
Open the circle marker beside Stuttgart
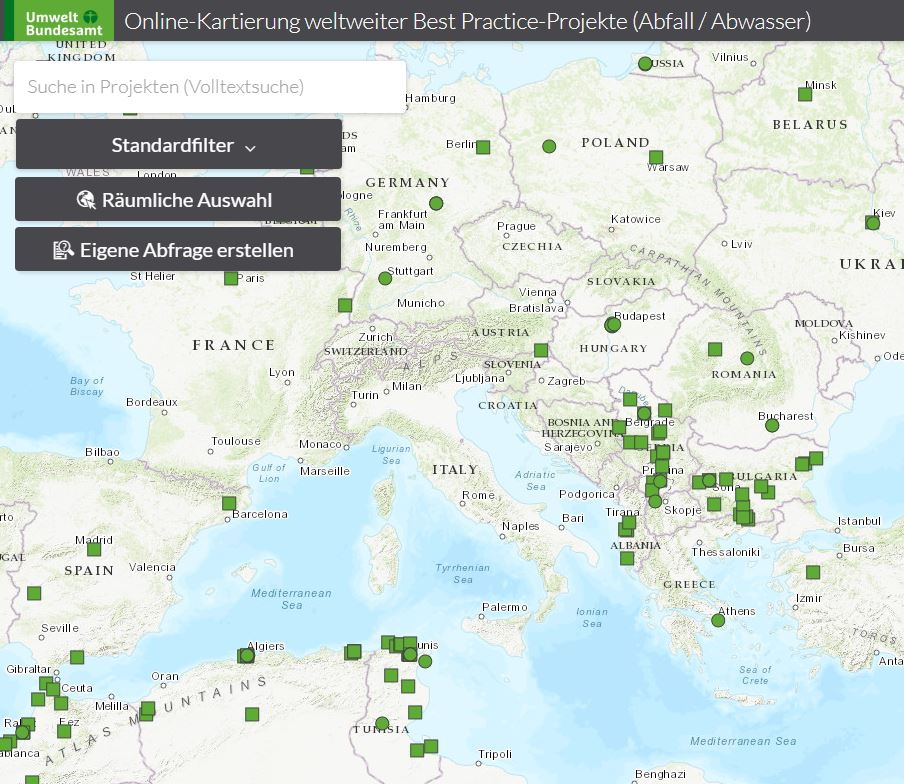pos(385,278)
